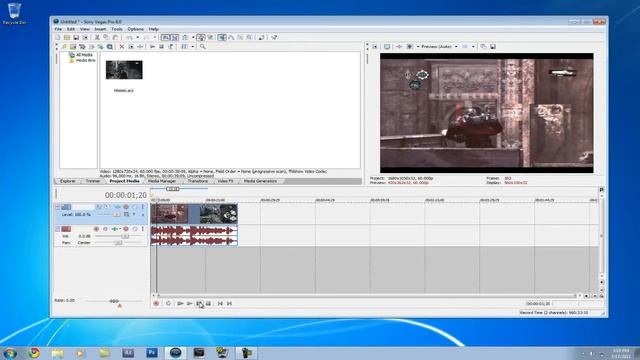
Task: Save preview snapshot to file
Action: point(493,47)
